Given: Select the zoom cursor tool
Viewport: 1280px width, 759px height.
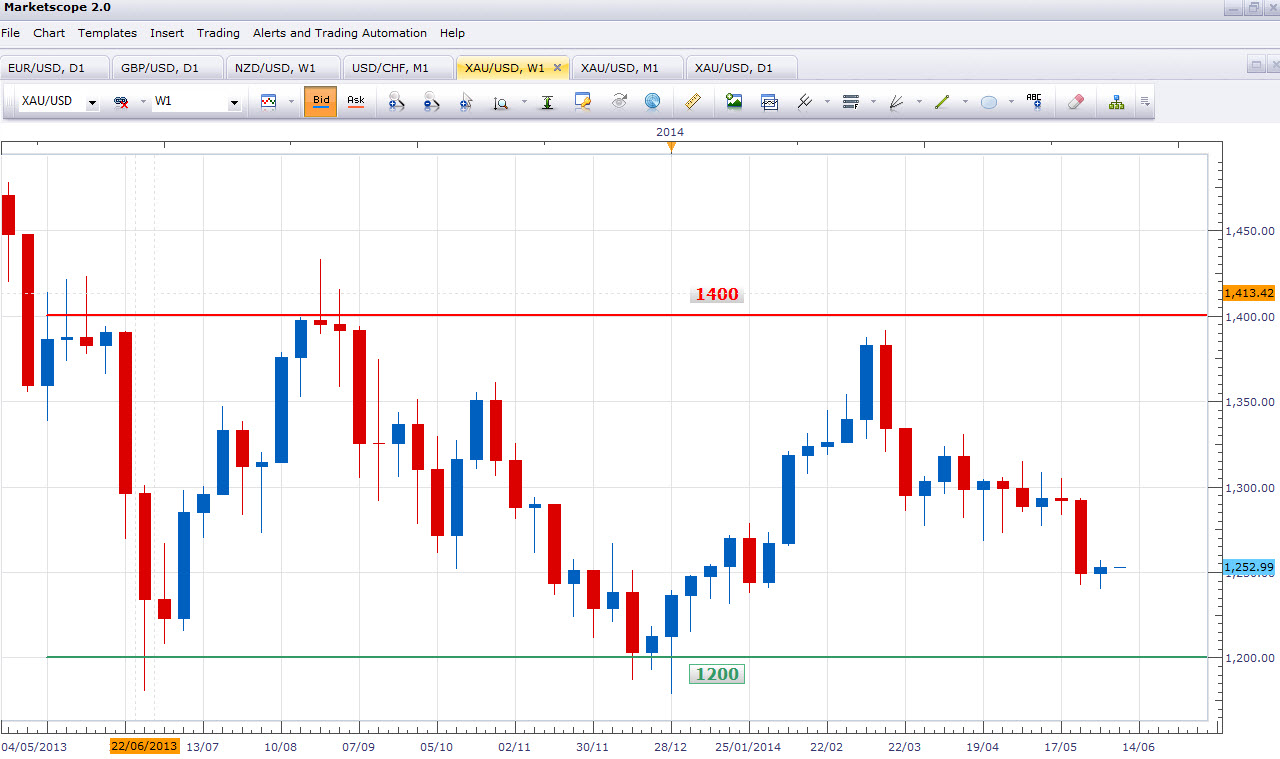Looking at the screenshot, I should 466,102.
